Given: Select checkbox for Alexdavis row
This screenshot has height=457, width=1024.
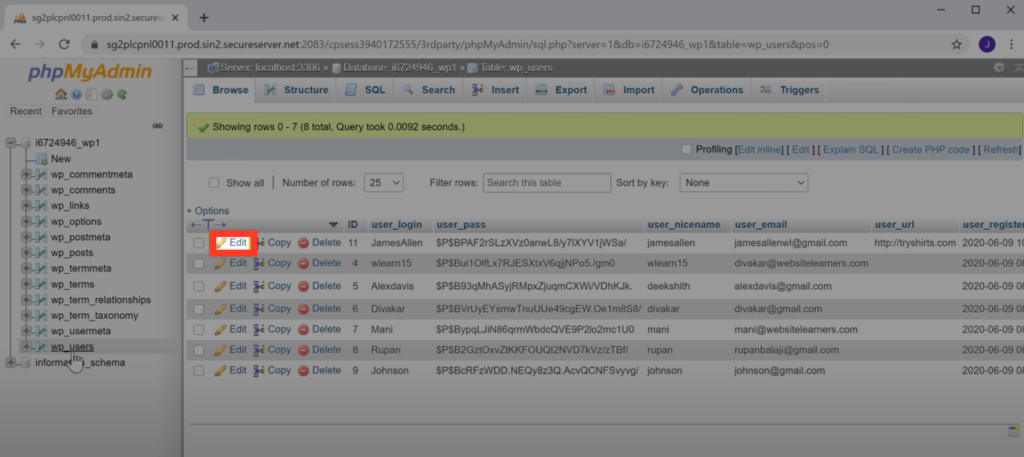Looking at the screenshot, I should pos(199,286).
